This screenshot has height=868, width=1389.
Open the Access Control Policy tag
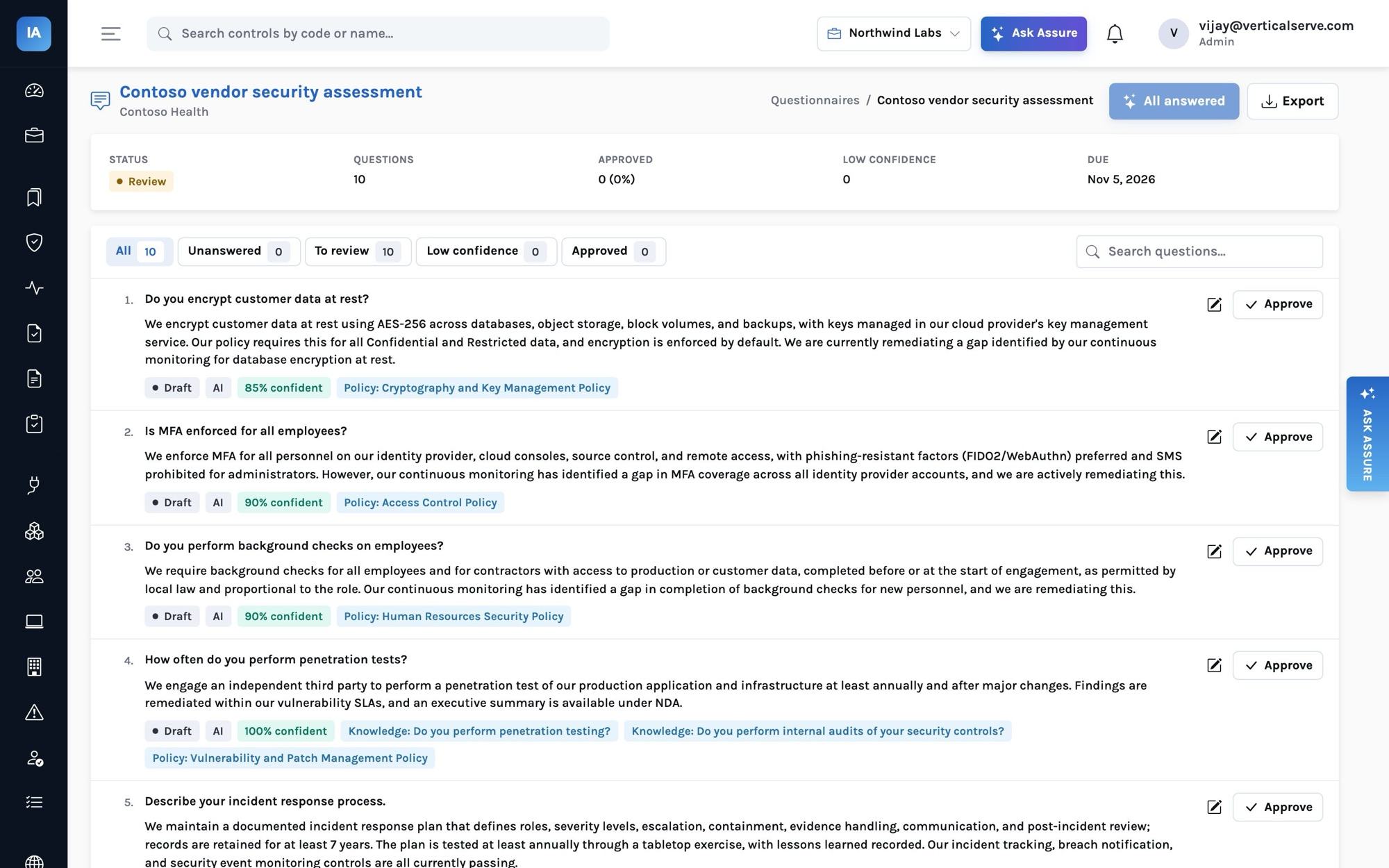pos(420,502)
